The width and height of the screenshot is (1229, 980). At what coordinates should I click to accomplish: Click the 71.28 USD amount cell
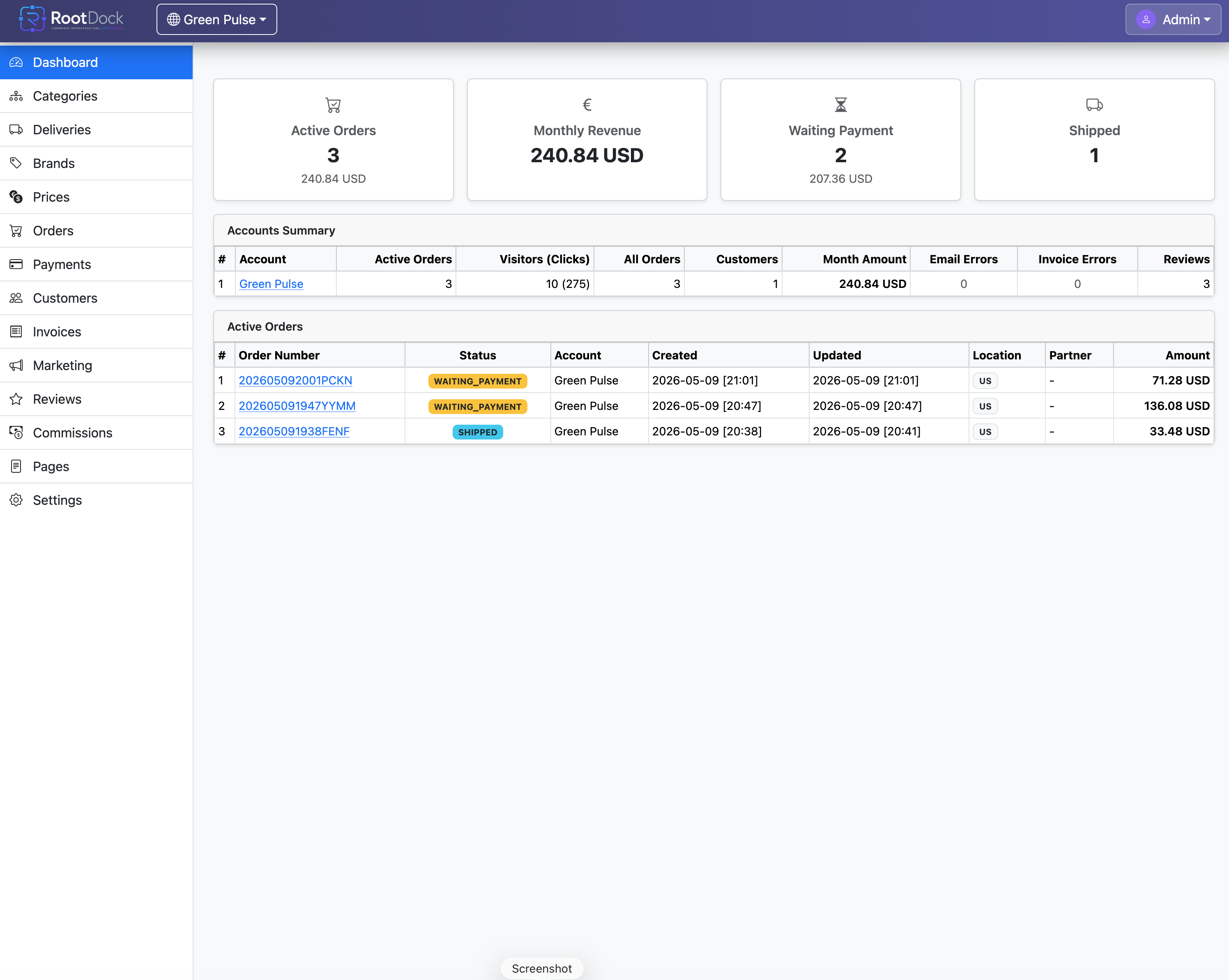pos(1163,380)
